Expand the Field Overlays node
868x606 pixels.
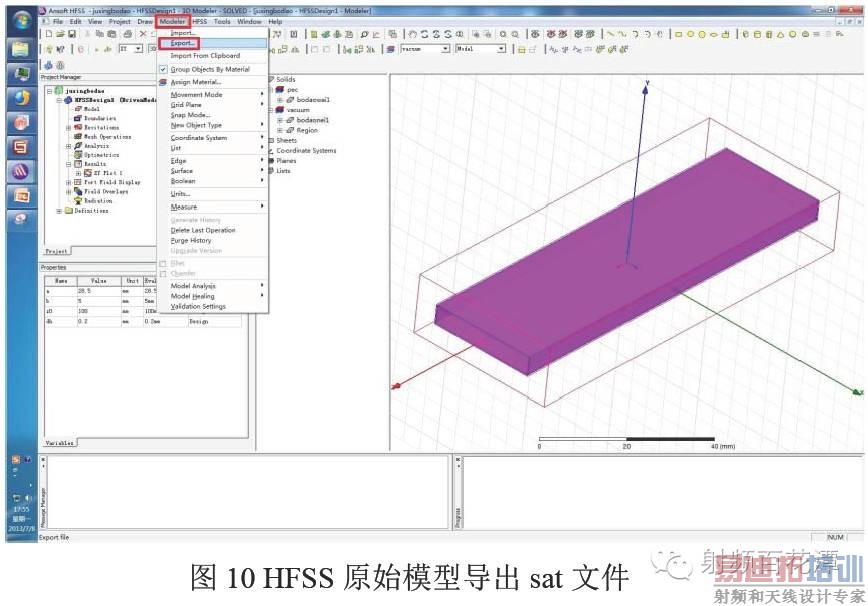point(69,191)
